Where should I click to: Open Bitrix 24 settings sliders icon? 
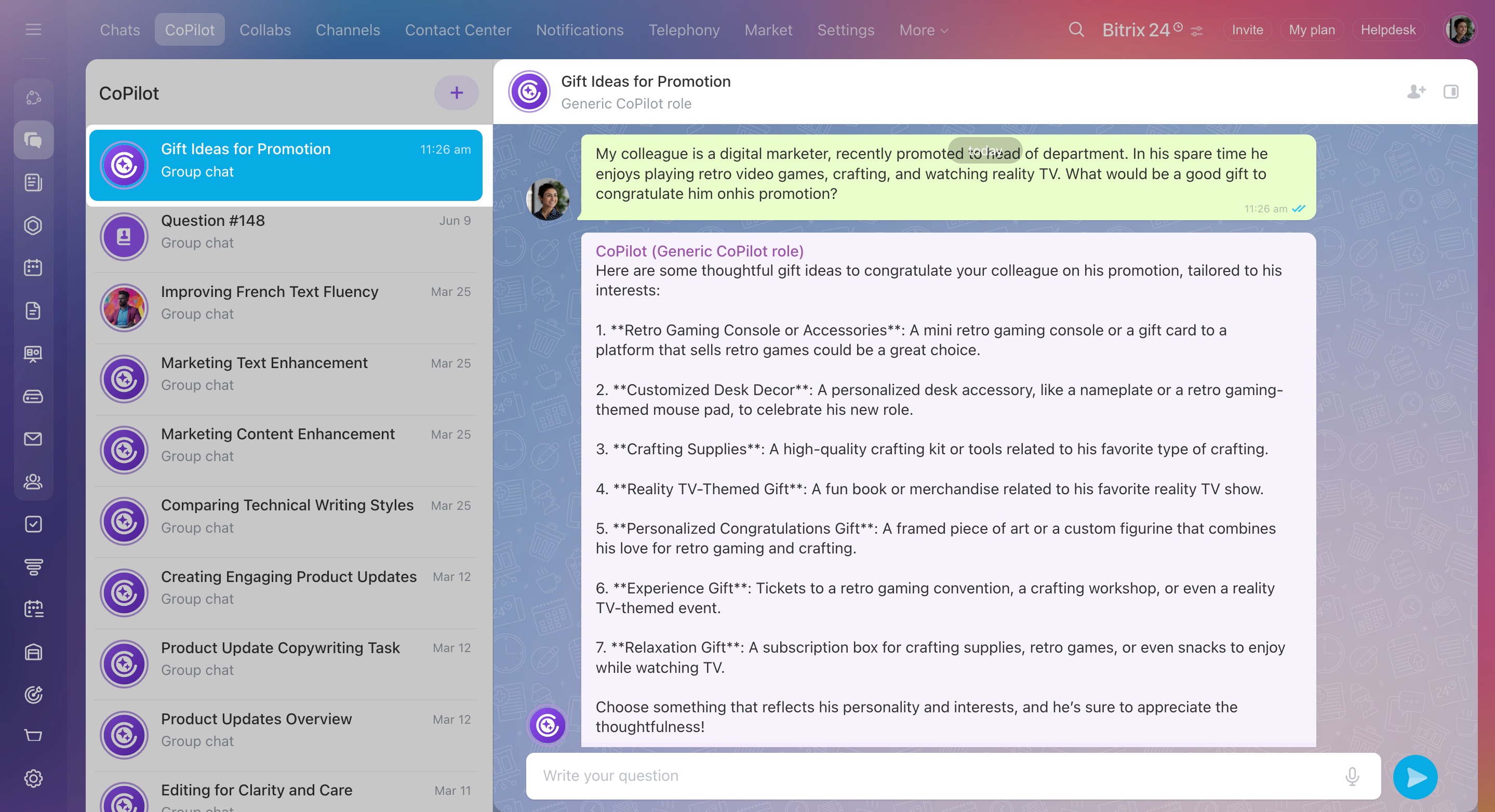coord(1196,31)
